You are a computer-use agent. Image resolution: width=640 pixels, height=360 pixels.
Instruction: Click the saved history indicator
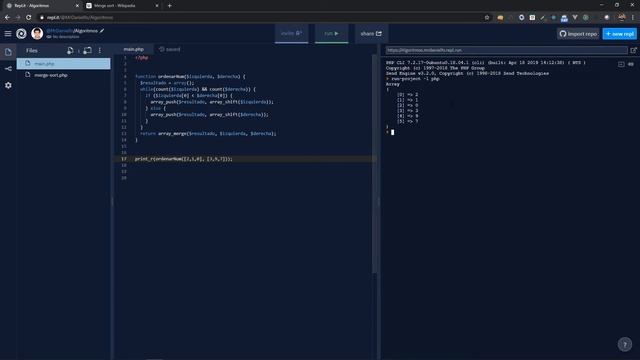click(x=169, y=49)
